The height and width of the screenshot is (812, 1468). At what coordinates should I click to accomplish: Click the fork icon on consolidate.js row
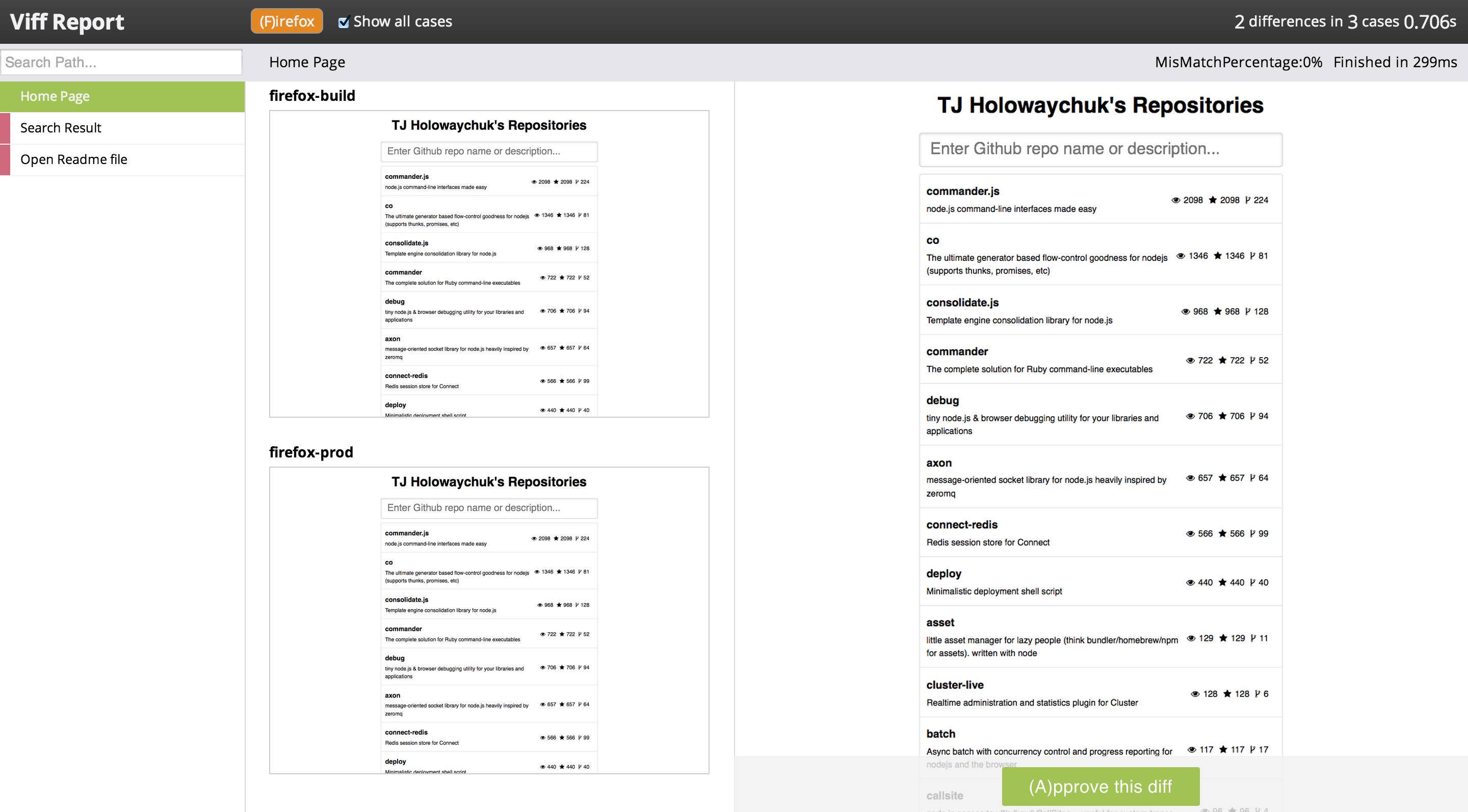1248,311
